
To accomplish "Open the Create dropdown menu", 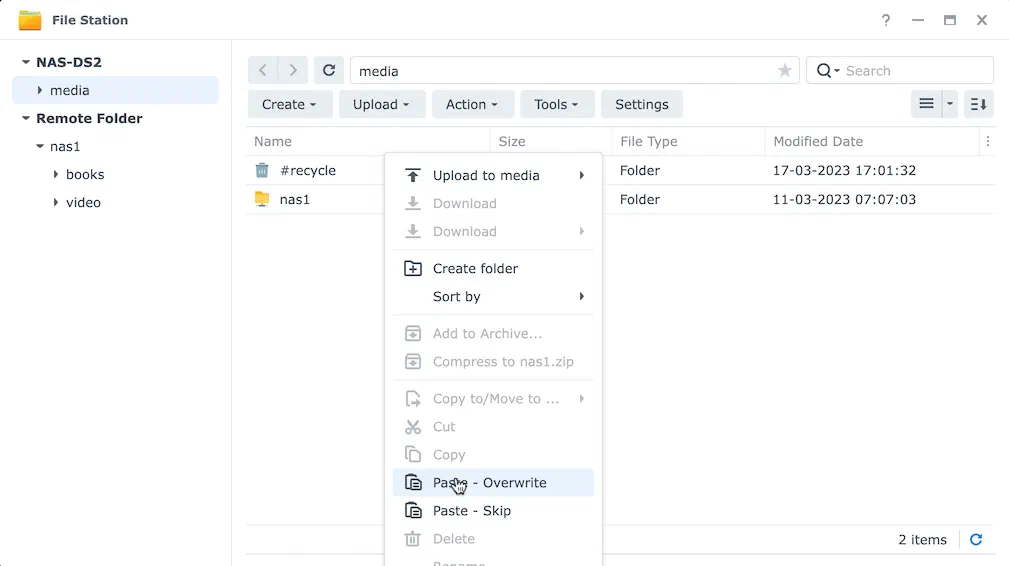I will [290, 104].
